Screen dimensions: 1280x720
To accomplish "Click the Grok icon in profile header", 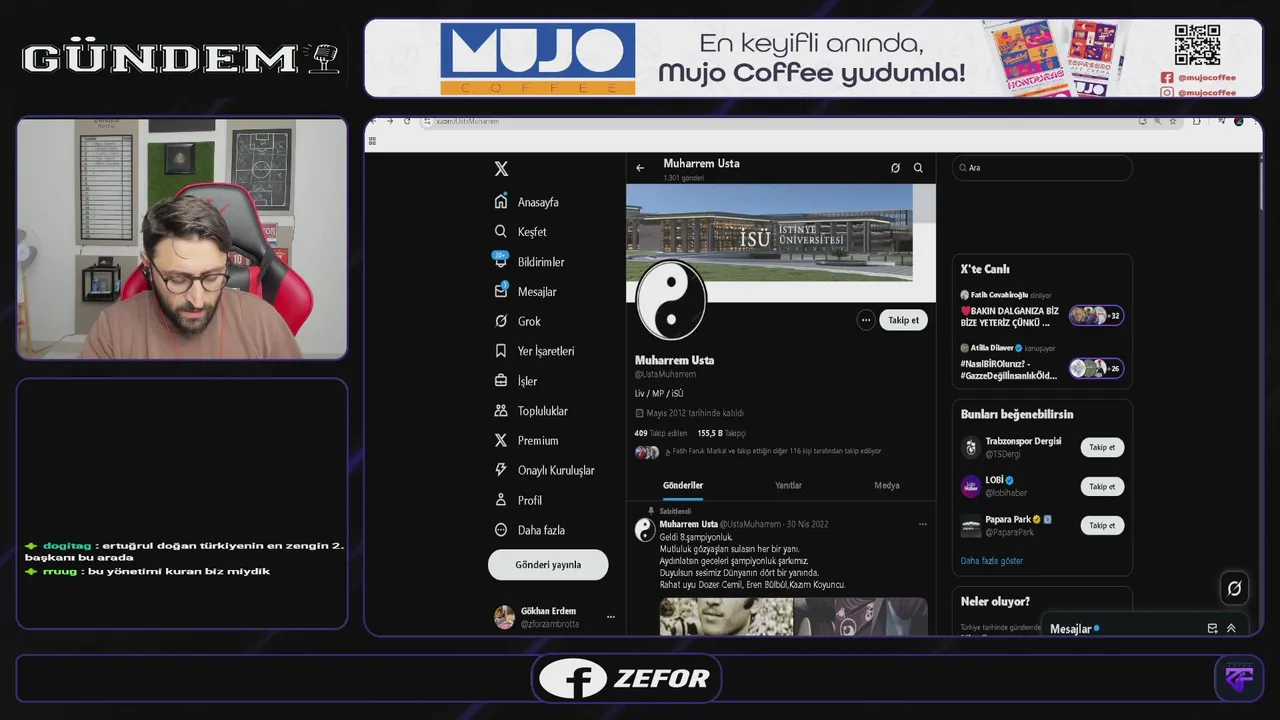I will pyautogui.click(x=895, y=168).
